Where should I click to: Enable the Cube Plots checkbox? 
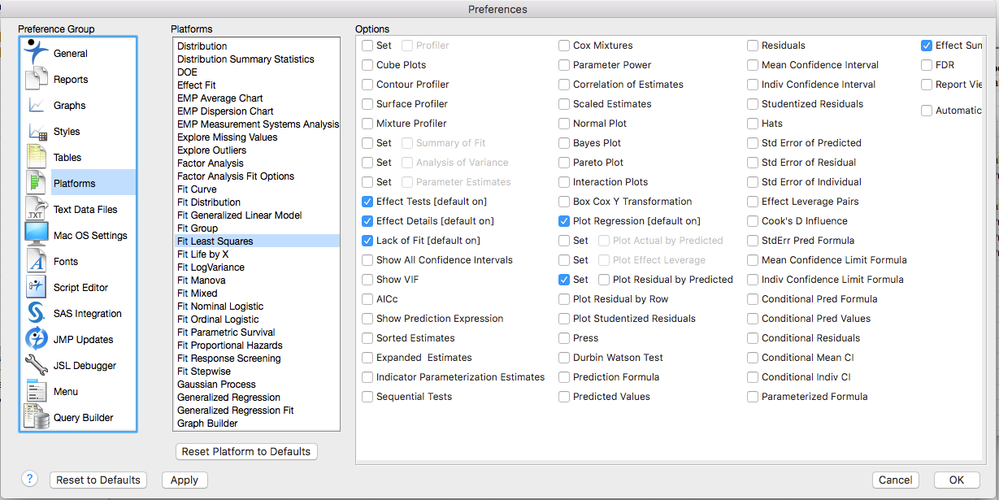(368, 65)
